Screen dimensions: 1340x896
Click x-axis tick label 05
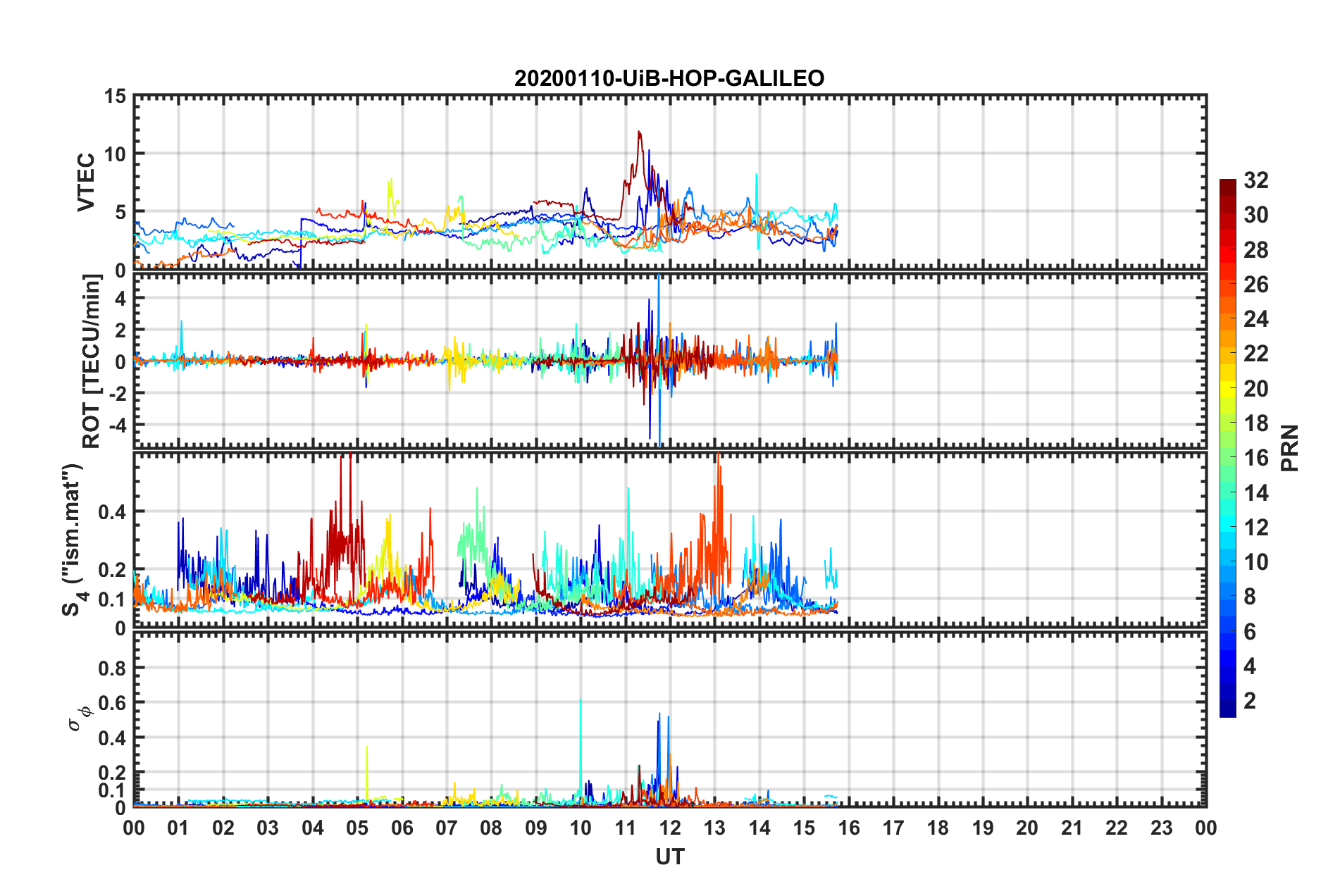point(357,828)
